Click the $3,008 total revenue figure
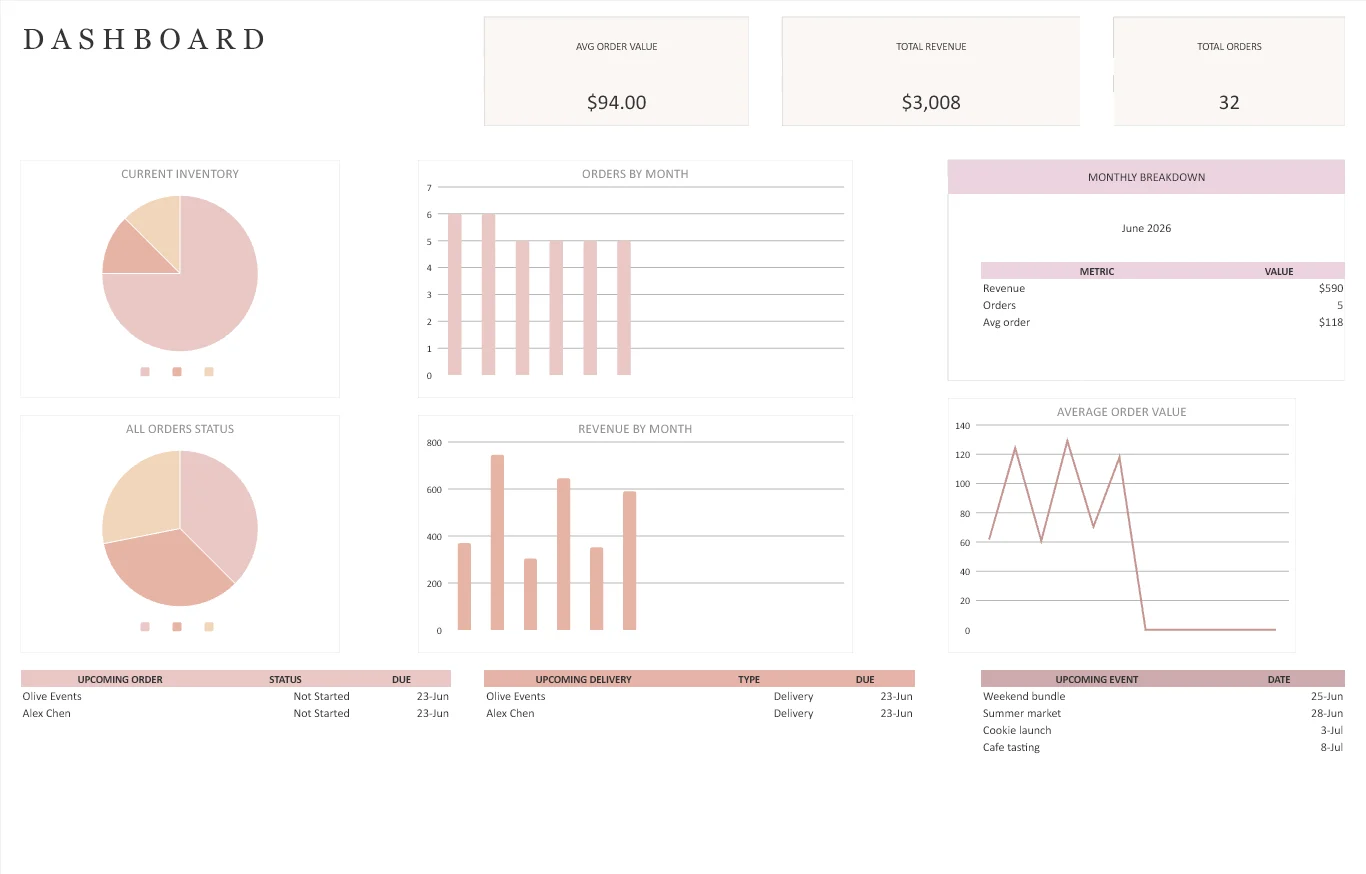The height and width of the screenshot is (874, 1366). [x=931, y=102]
